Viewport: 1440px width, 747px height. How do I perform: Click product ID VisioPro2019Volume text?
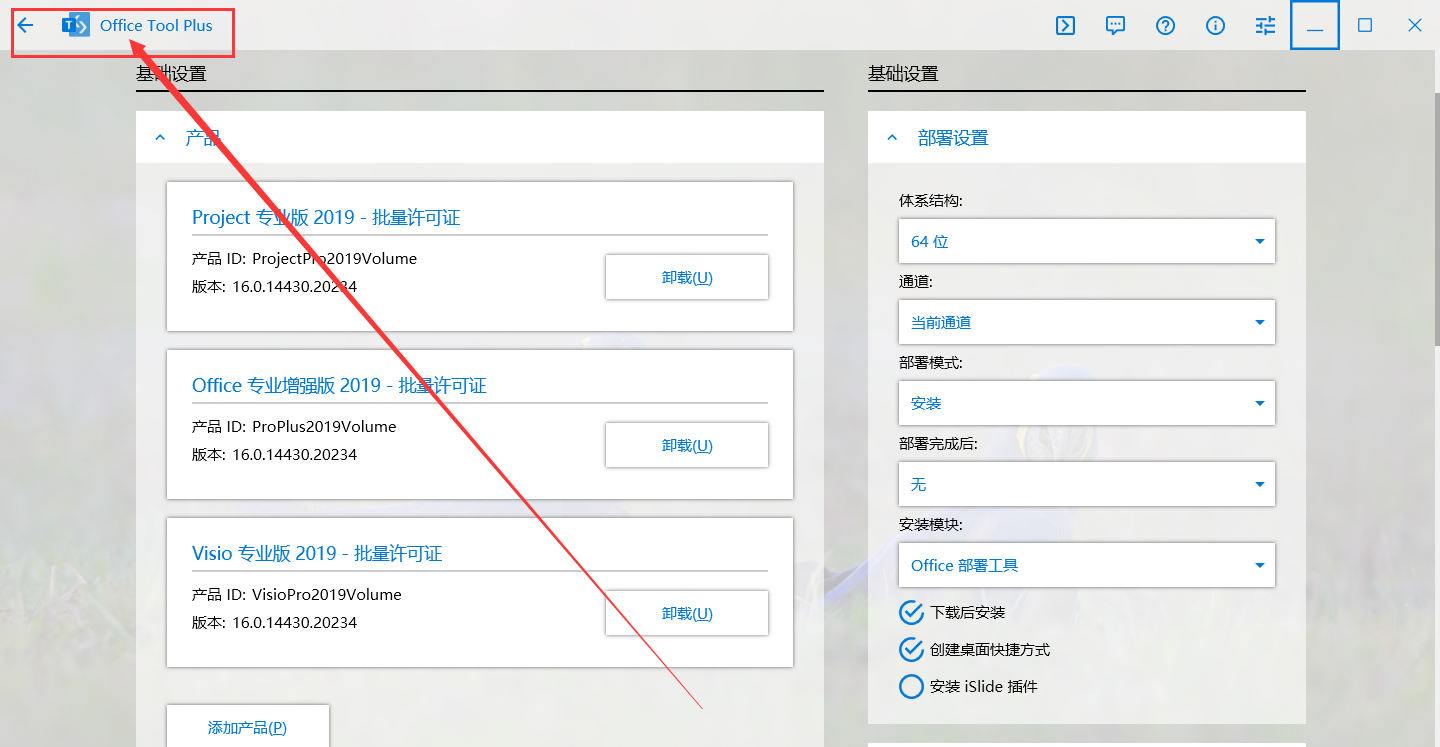point(327,594)
